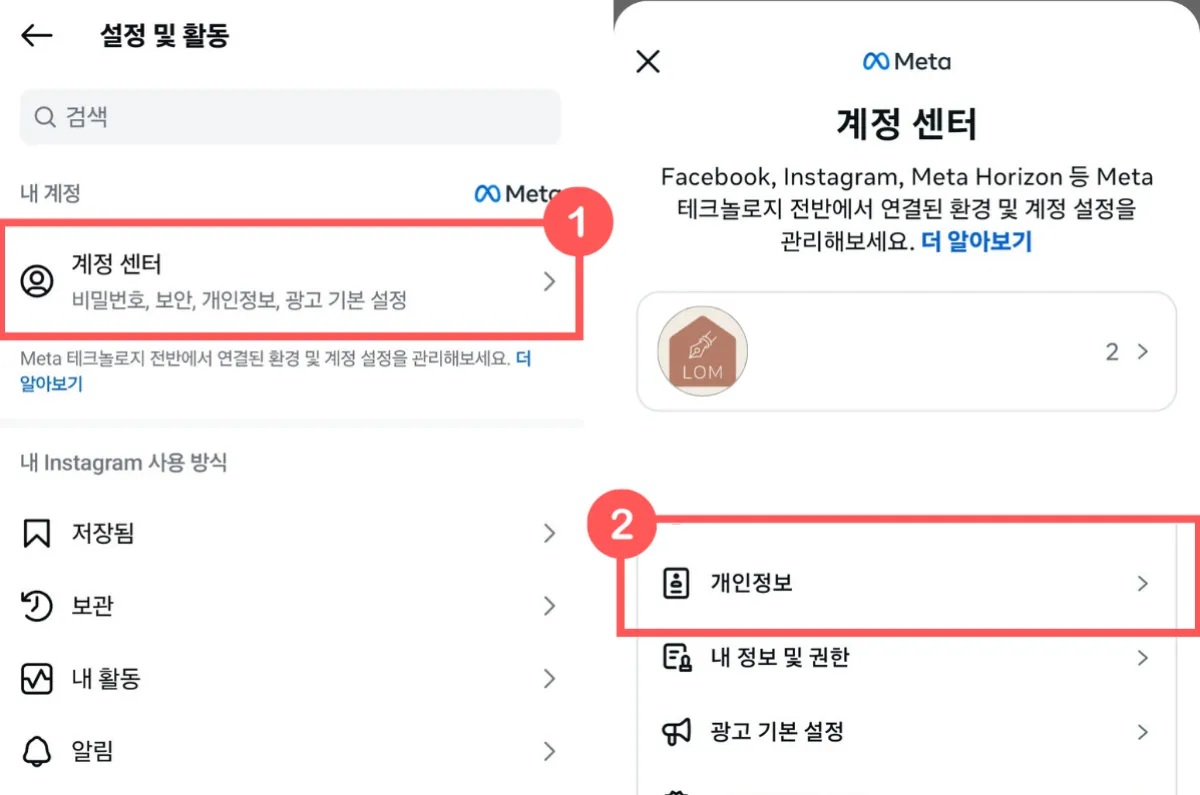
Task: Select the 저장됨 bookmark icon
Action: (x=38, y=533)
